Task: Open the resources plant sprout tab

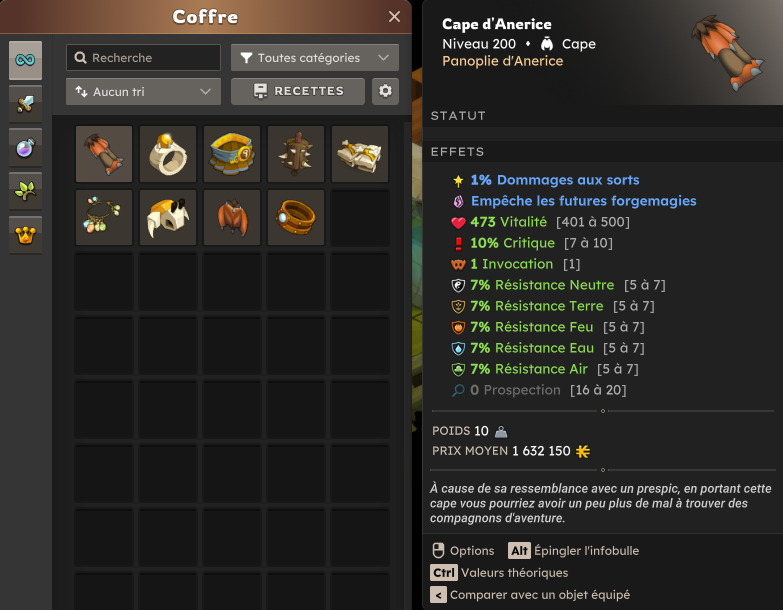Action: click(25, 191)
